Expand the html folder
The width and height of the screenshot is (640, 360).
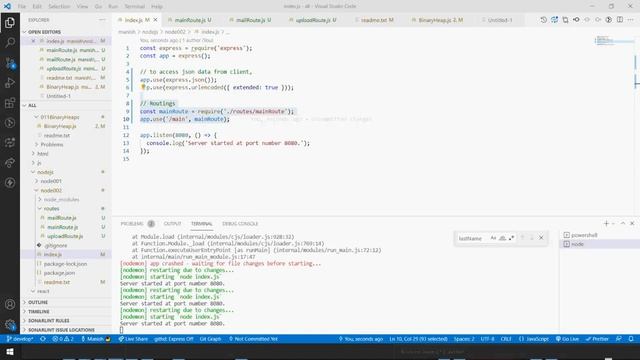(x=42, y=154)
